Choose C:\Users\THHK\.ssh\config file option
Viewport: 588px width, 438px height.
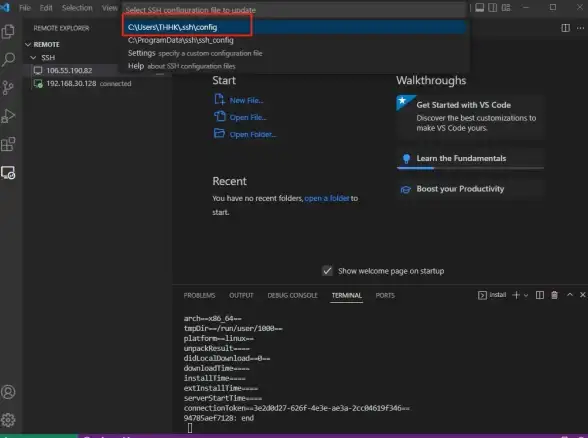pos(294,27)
